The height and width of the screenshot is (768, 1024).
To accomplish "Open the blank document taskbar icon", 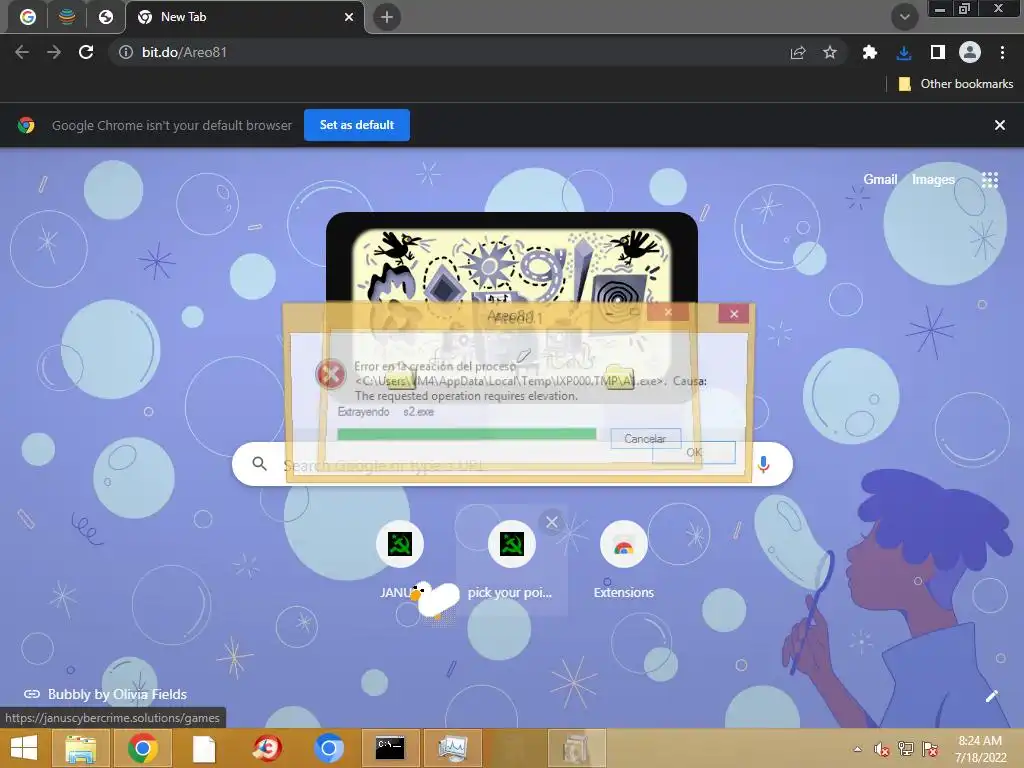I will pos(204,748).
